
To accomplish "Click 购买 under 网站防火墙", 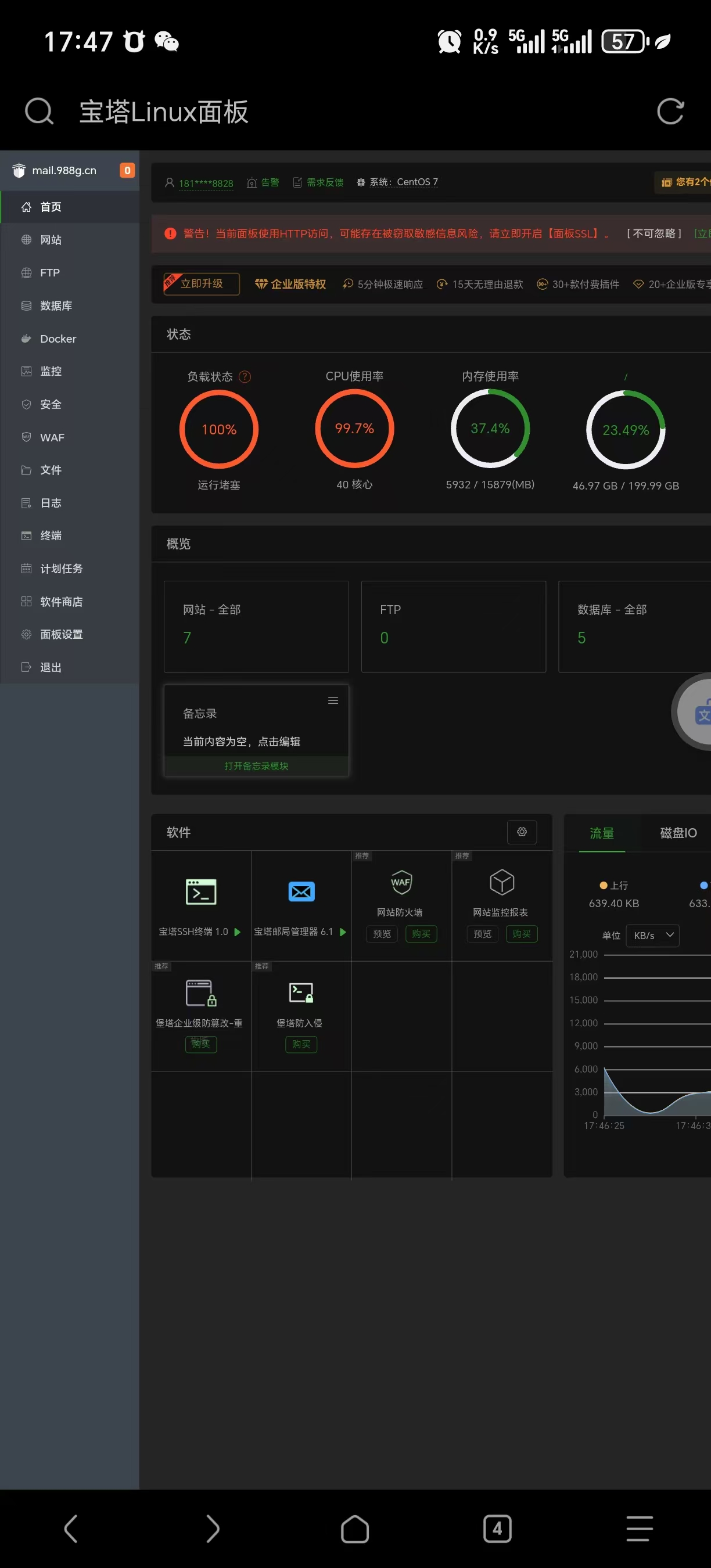I will tap(421, 934).
